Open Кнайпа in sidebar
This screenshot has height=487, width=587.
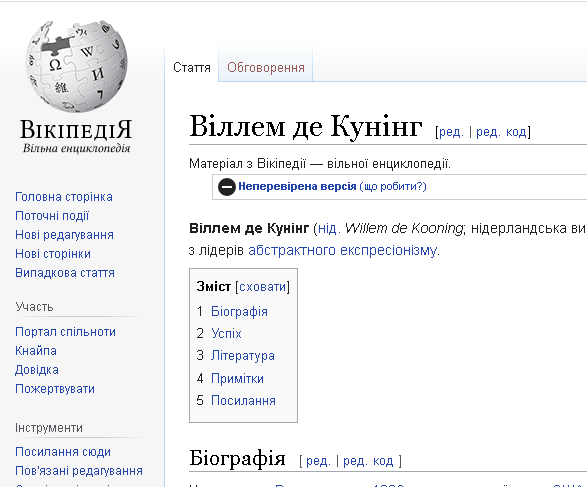[x=36, y=351]
